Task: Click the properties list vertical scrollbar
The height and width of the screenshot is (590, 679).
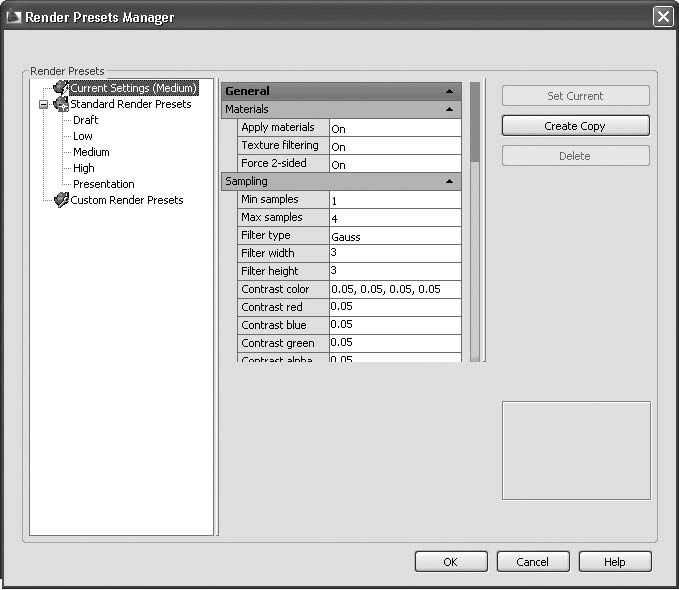Action: coord(476,220)
